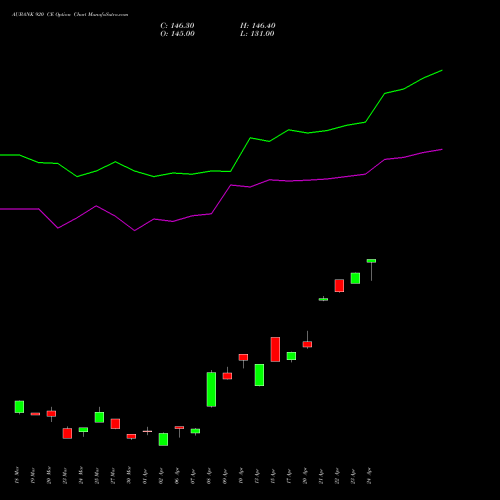Select the high value 'H: 146.40'
Screen dimensions: 500x500
click(258, 26)
